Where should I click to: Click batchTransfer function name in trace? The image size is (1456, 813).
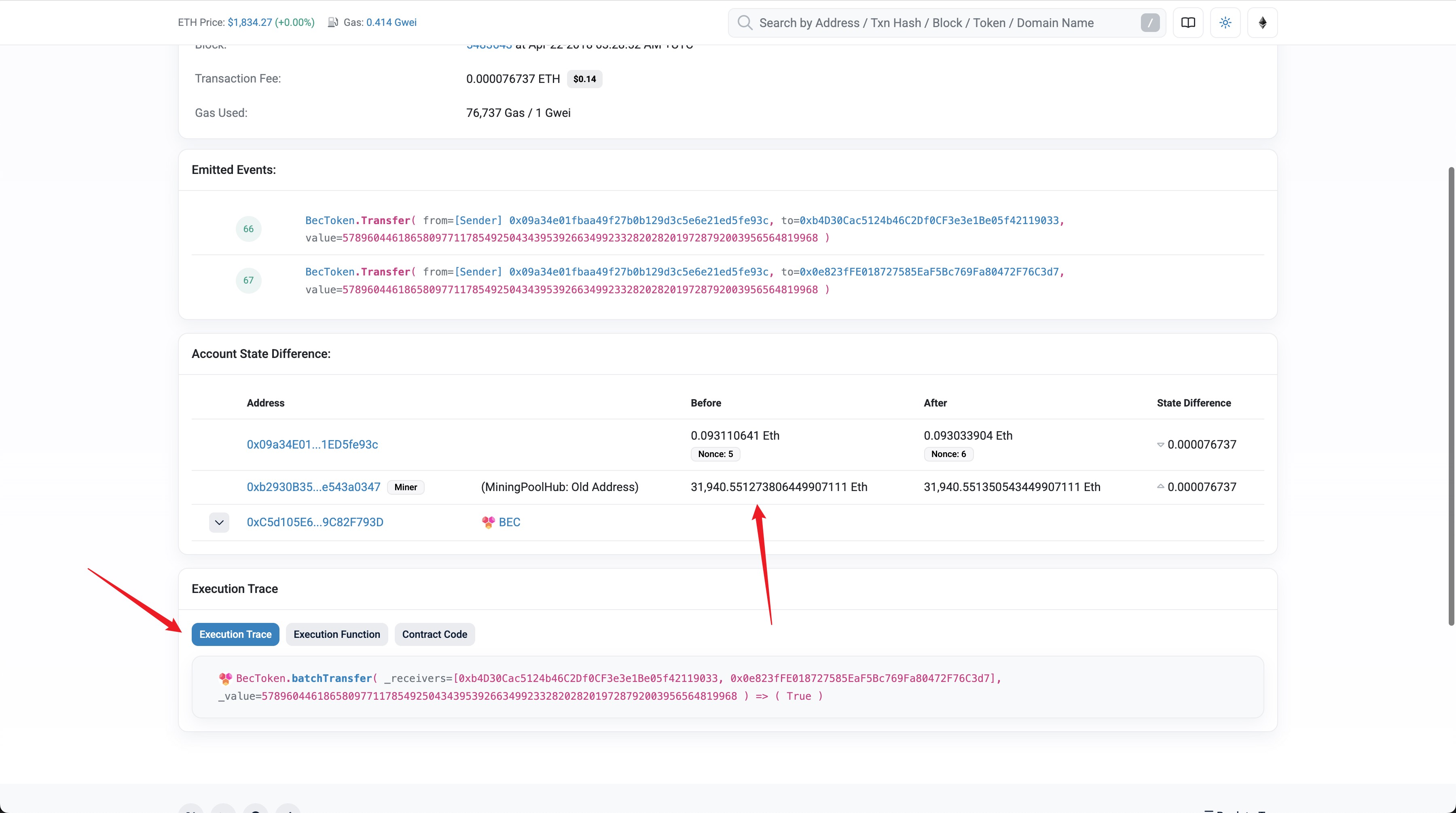click(332, 678)
